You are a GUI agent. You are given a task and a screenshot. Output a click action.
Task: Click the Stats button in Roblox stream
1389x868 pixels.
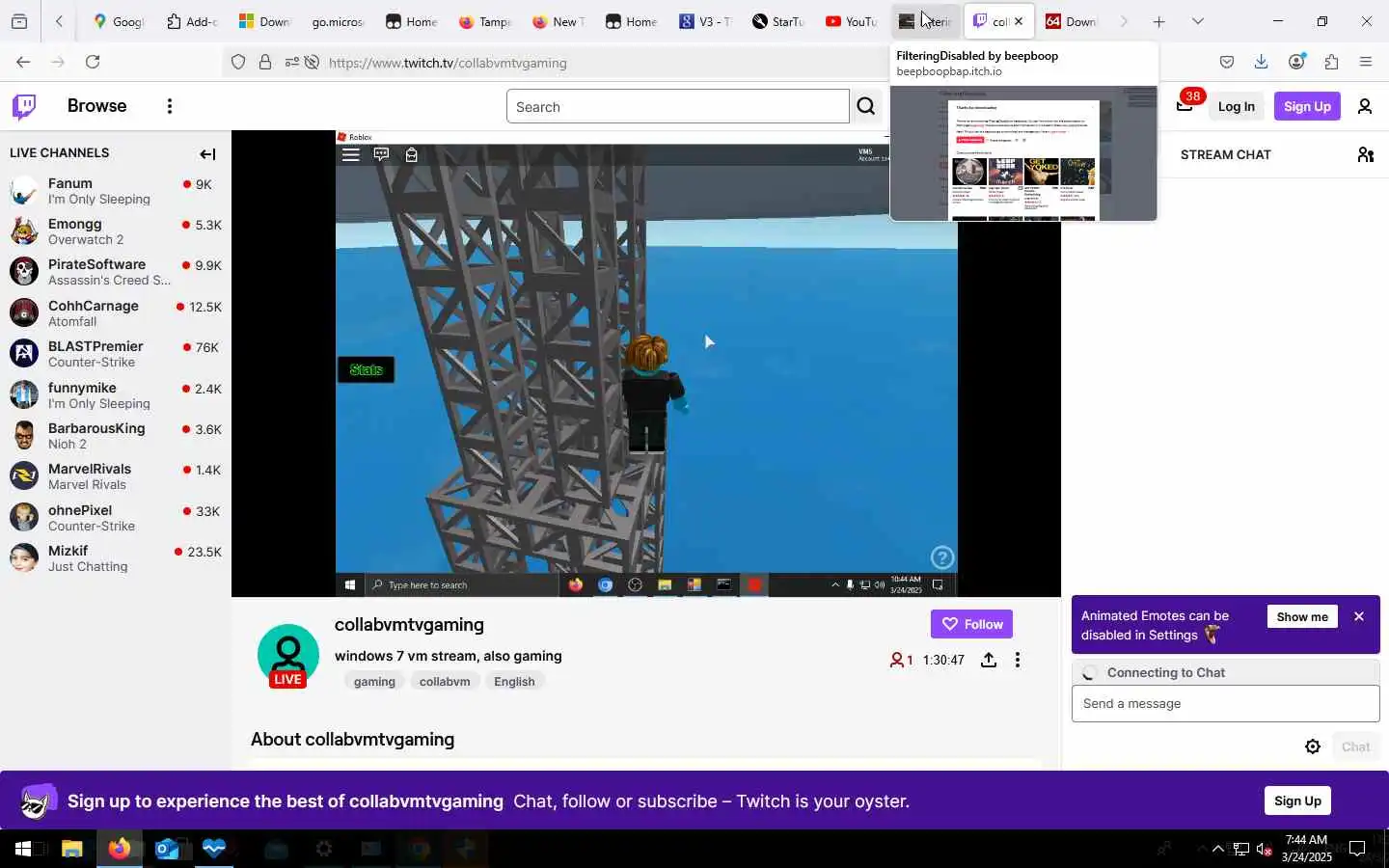pyautogui.click(x=366, y=369)
